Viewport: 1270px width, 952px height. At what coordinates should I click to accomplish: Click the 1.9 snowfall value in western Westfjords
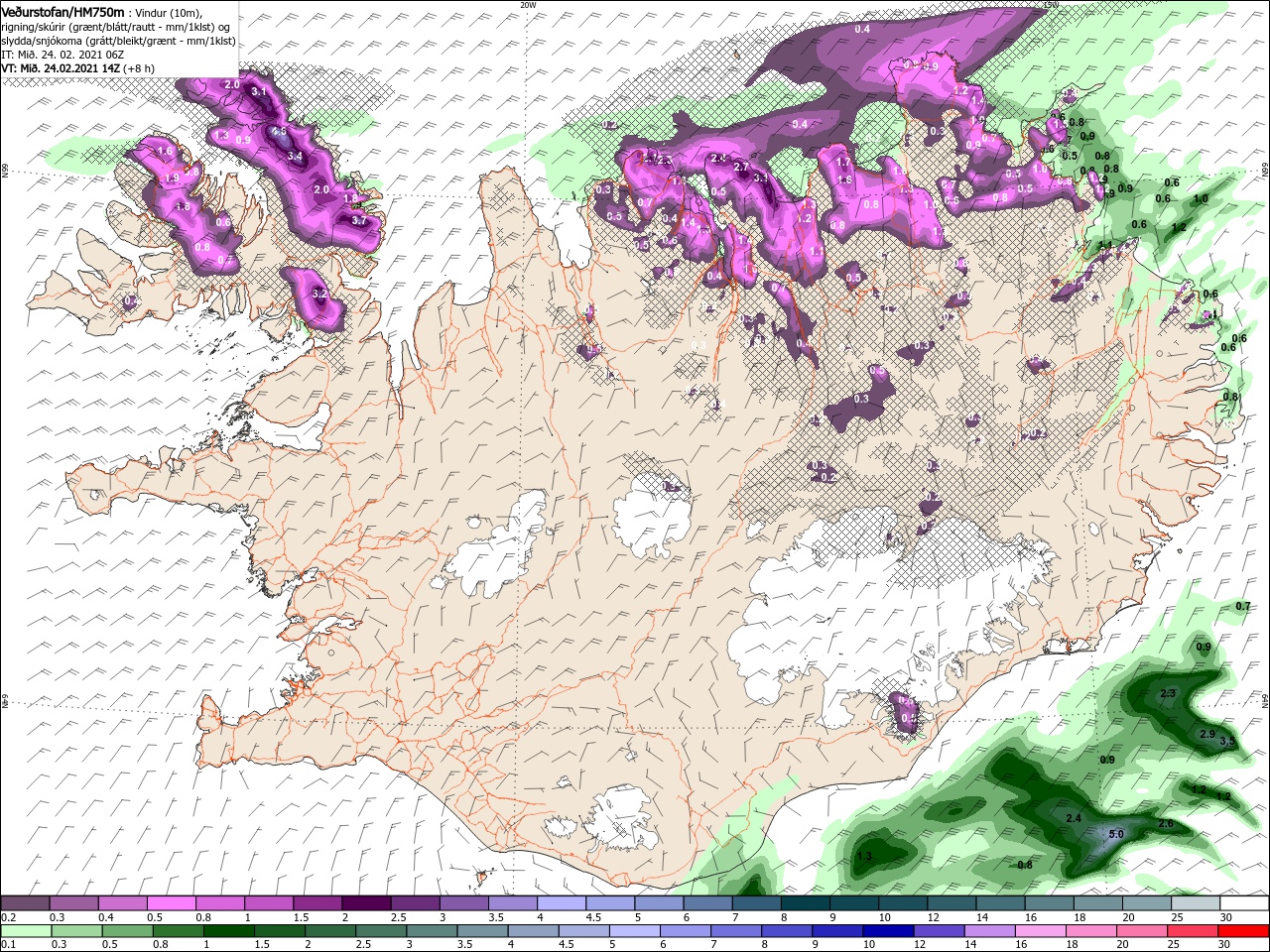[x=172, y=178]
